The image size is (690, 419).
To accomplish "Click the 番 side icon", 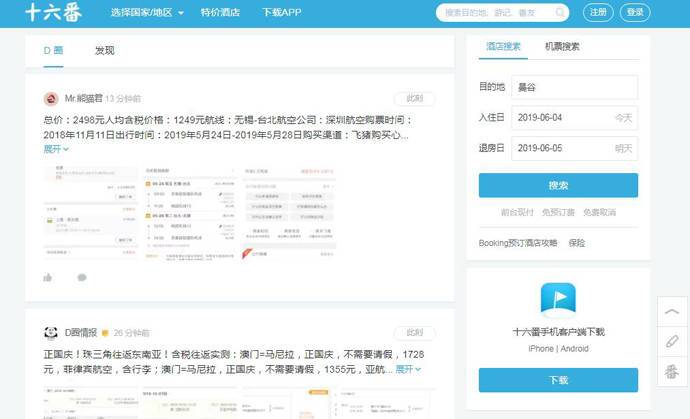I will pyautogui.click(x=672, y=371).
